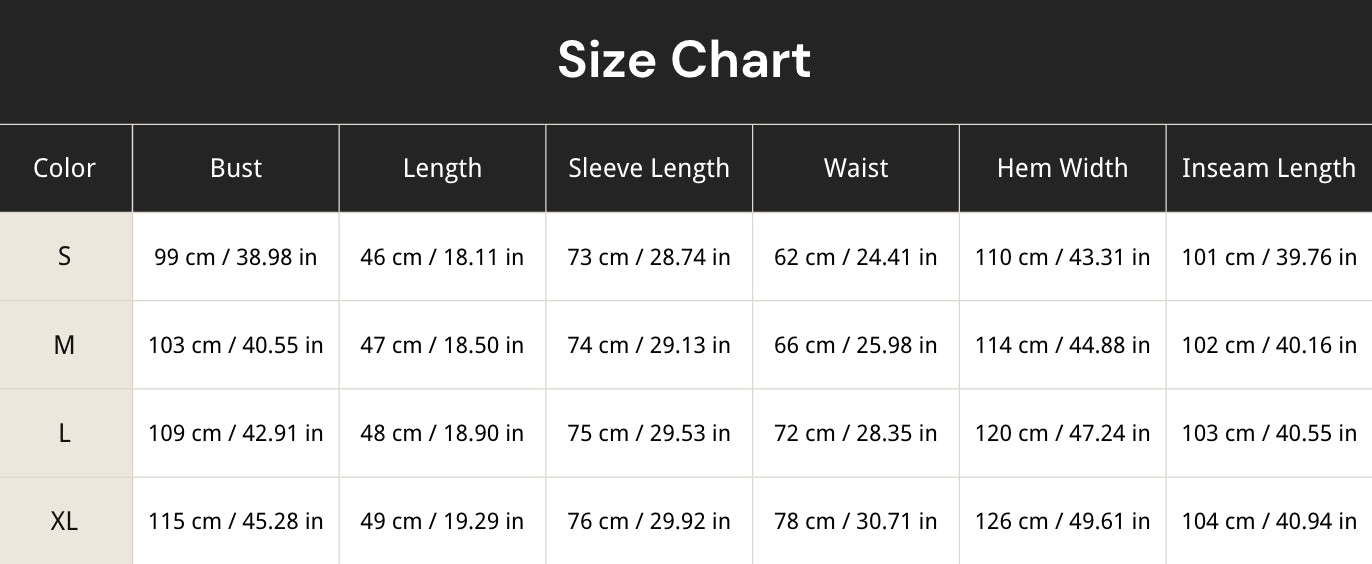Click the Sleeve Length column header
The image size is (1372, 564).
[x=649, y=168]
